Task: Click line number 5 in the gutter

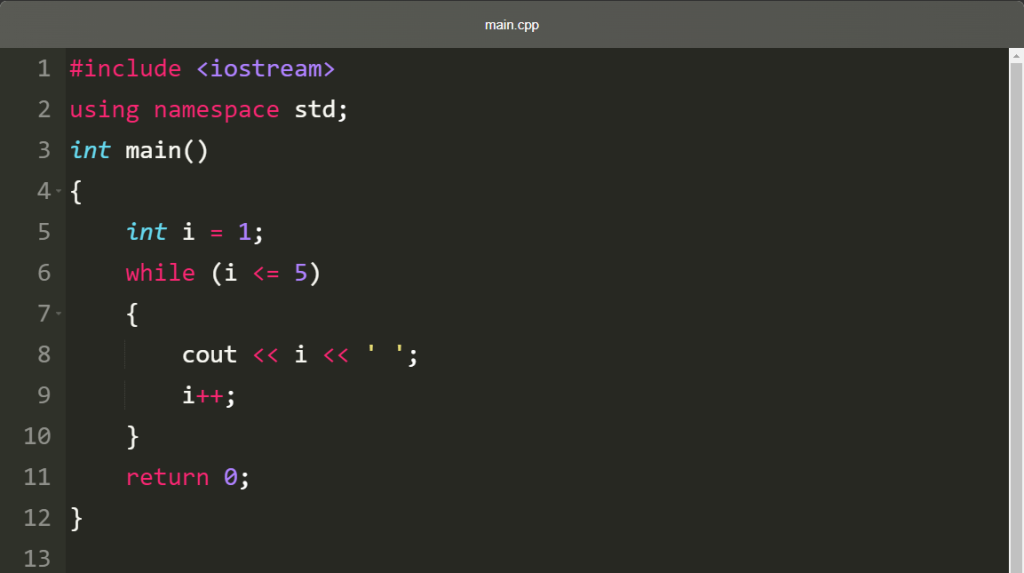Action: [44, 232]
